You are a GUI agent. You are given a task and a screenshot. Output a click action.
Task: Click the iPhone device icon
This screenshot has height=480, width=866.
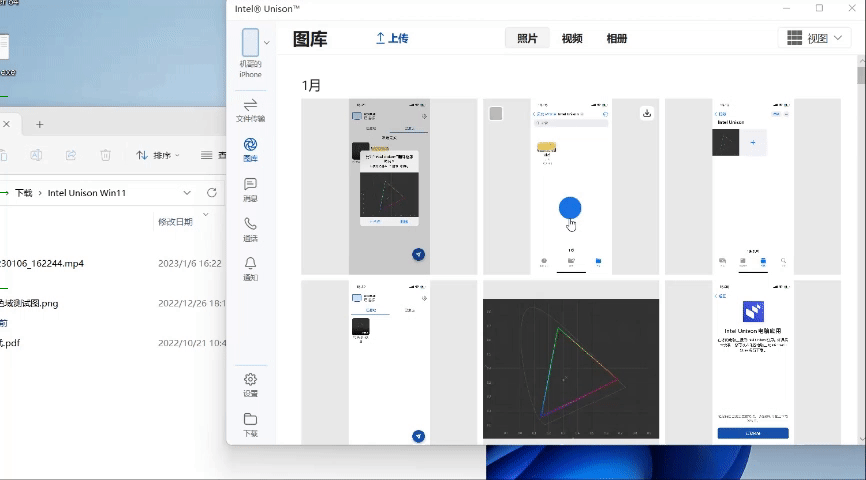tap(250, 43)
